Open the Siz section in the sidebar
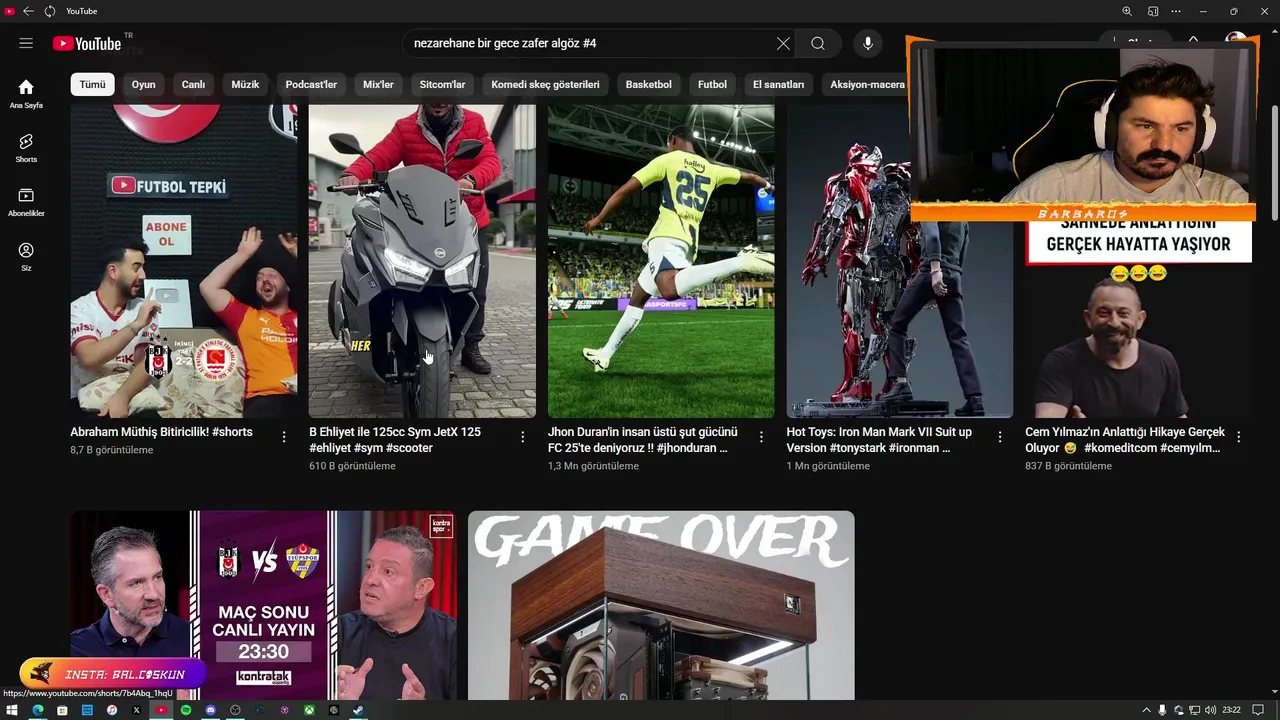Screen dimensions: 1280x720 26,256
